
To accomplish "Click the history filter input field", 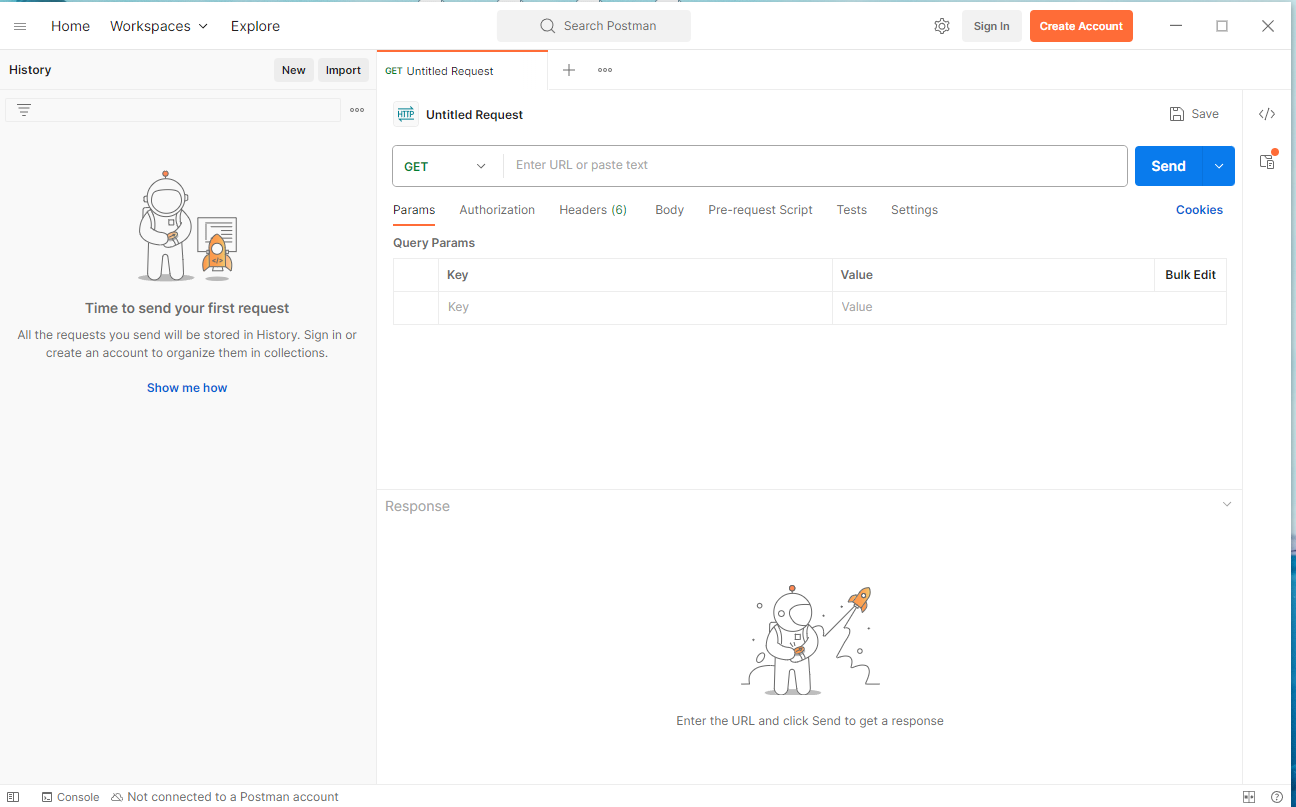I will point(173,110).
